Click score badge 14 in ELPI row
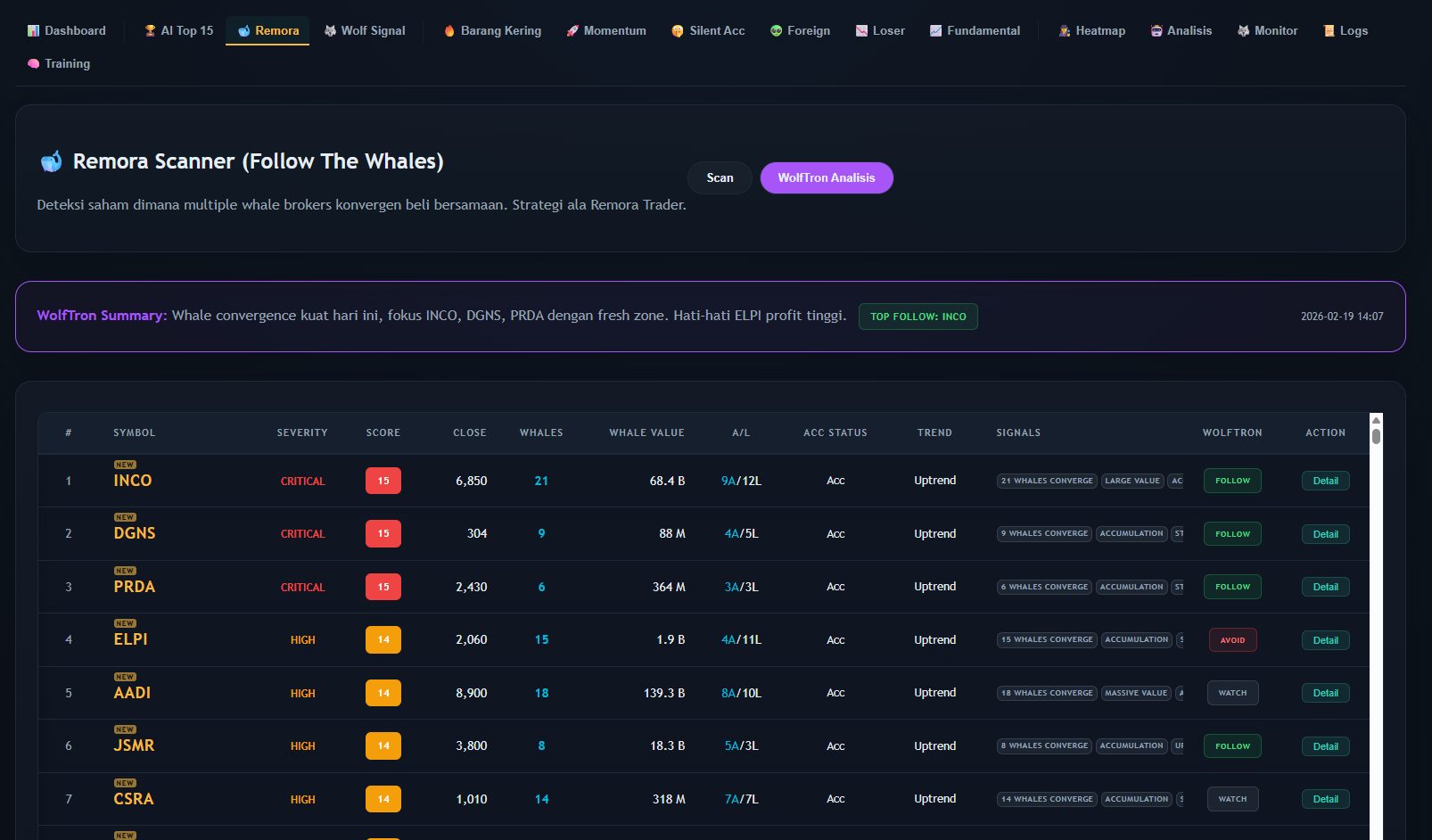This screenshot has height=840, width=1432. (x=383, y=640)
